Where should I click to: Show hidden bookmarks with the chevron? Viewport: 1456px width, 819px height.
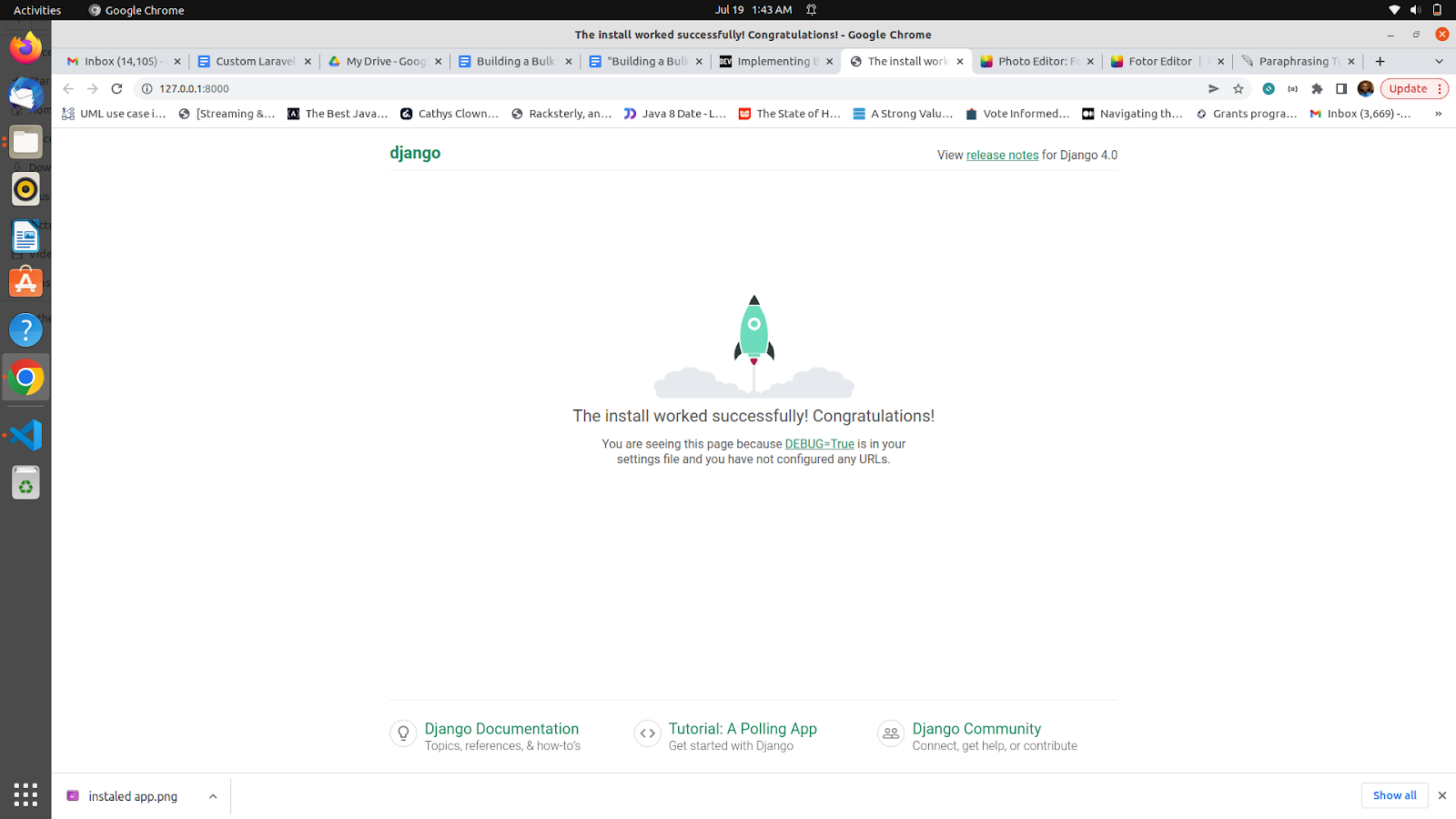tap(1438, 114)
